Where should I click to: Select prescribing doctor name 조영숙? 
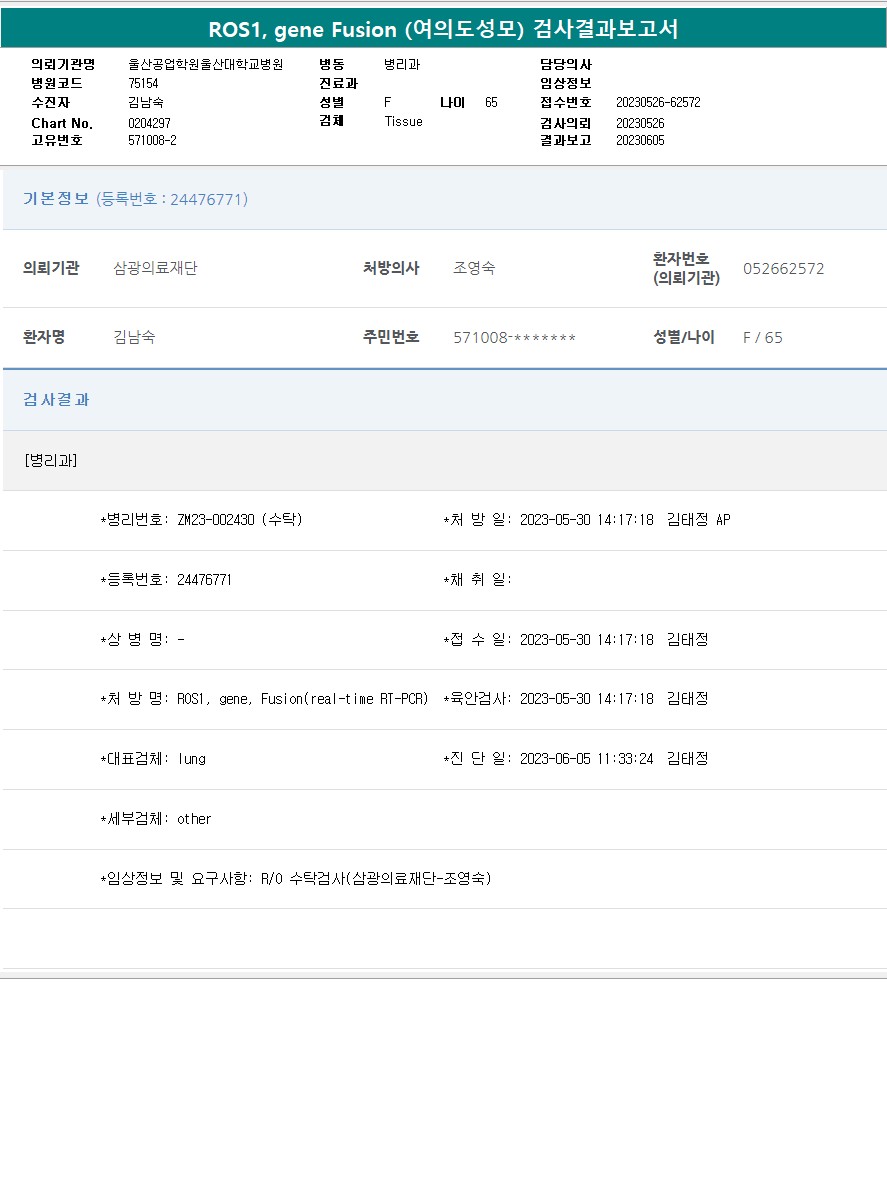point(474,268)
